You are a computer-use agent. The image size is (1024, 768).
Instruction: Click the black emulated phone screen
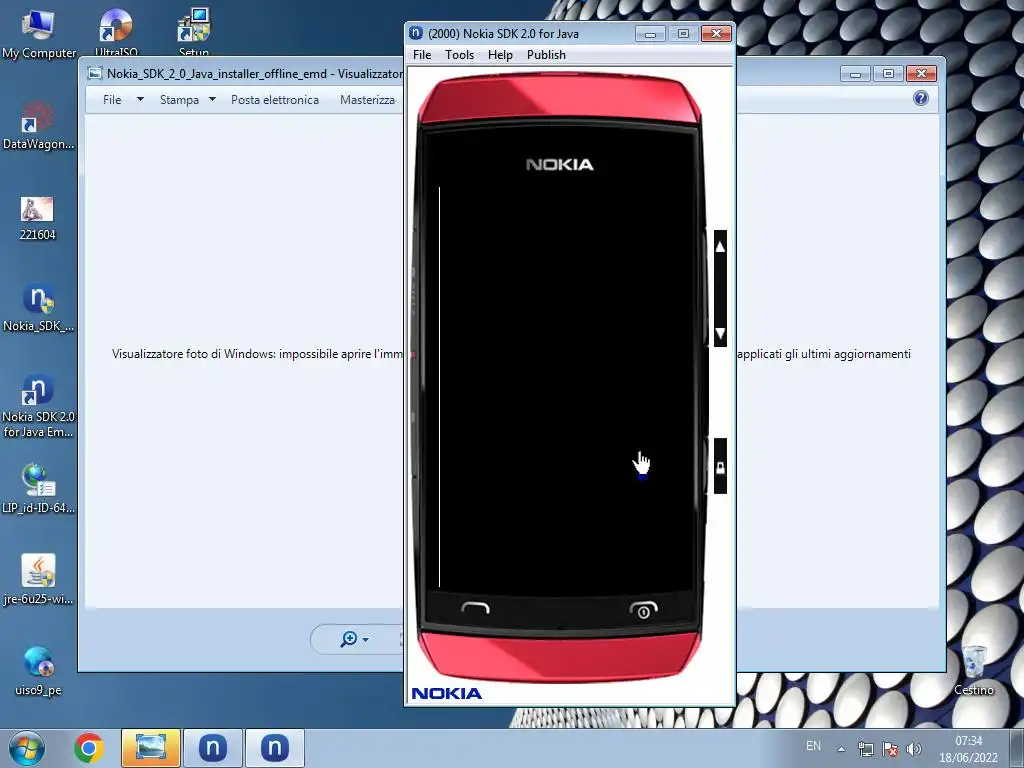coord(562,385)
